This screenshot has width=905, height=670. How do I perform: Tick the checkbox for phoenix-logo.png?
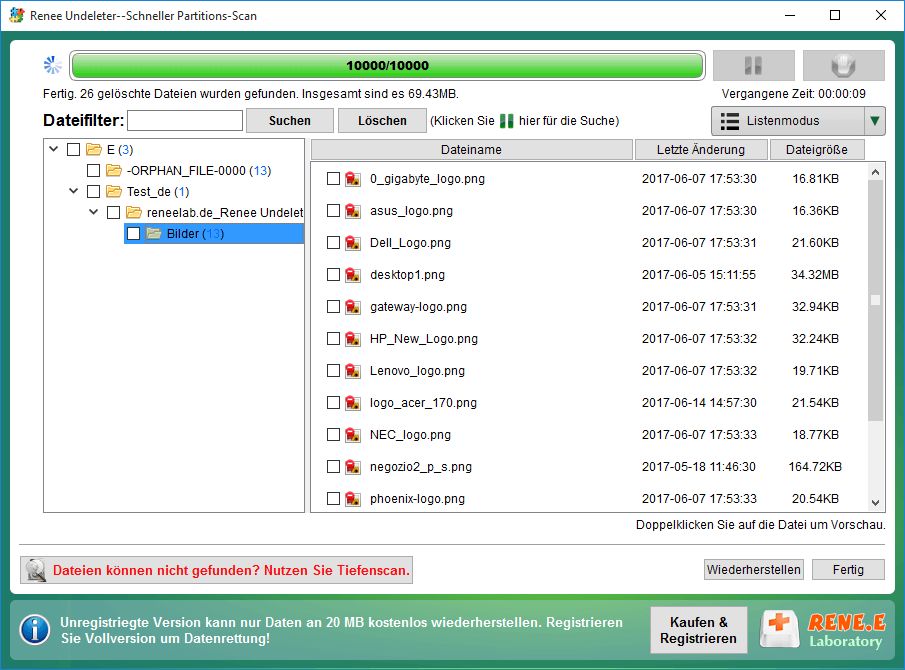coord(333,499)
